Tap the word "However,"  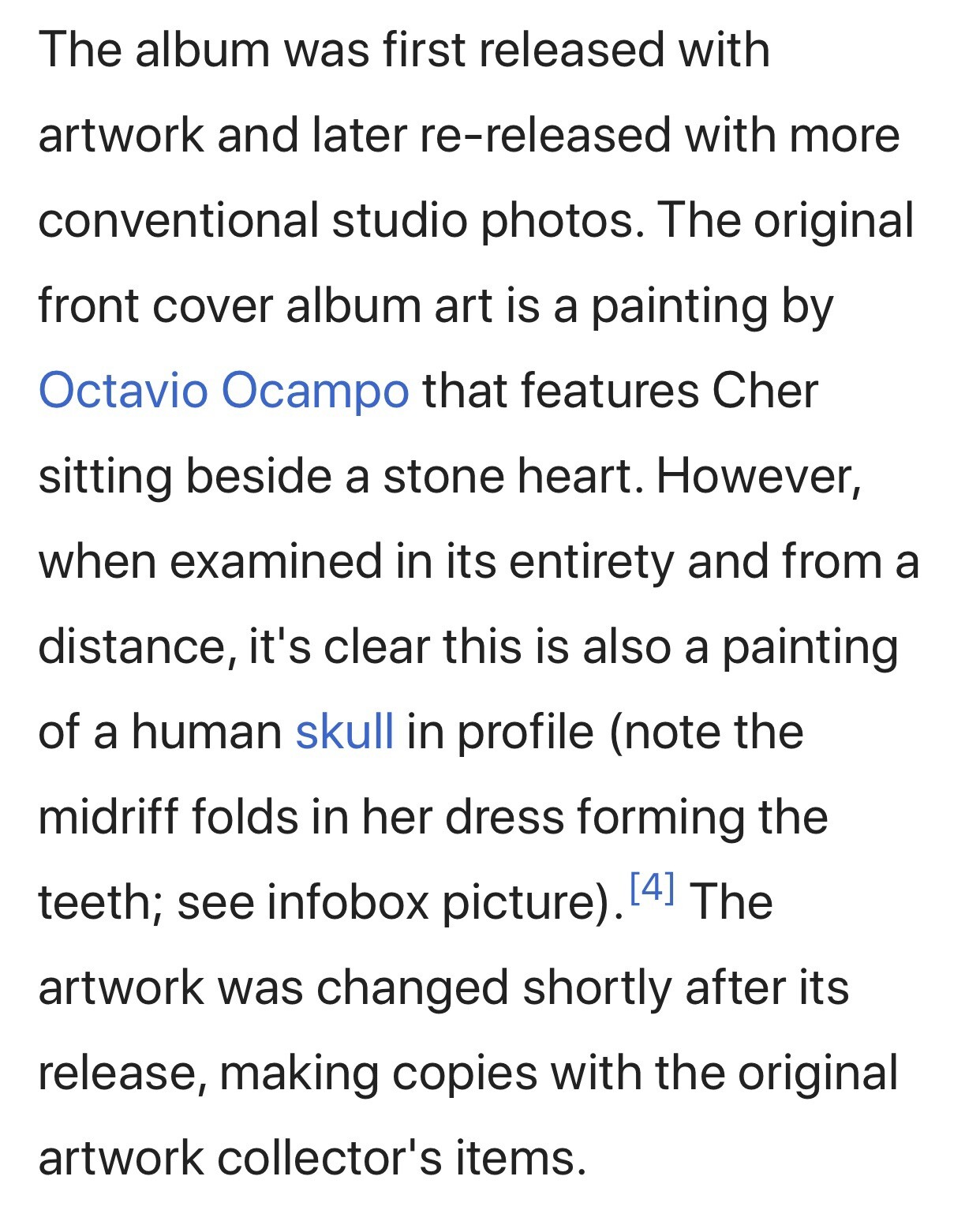click(758, 477)
